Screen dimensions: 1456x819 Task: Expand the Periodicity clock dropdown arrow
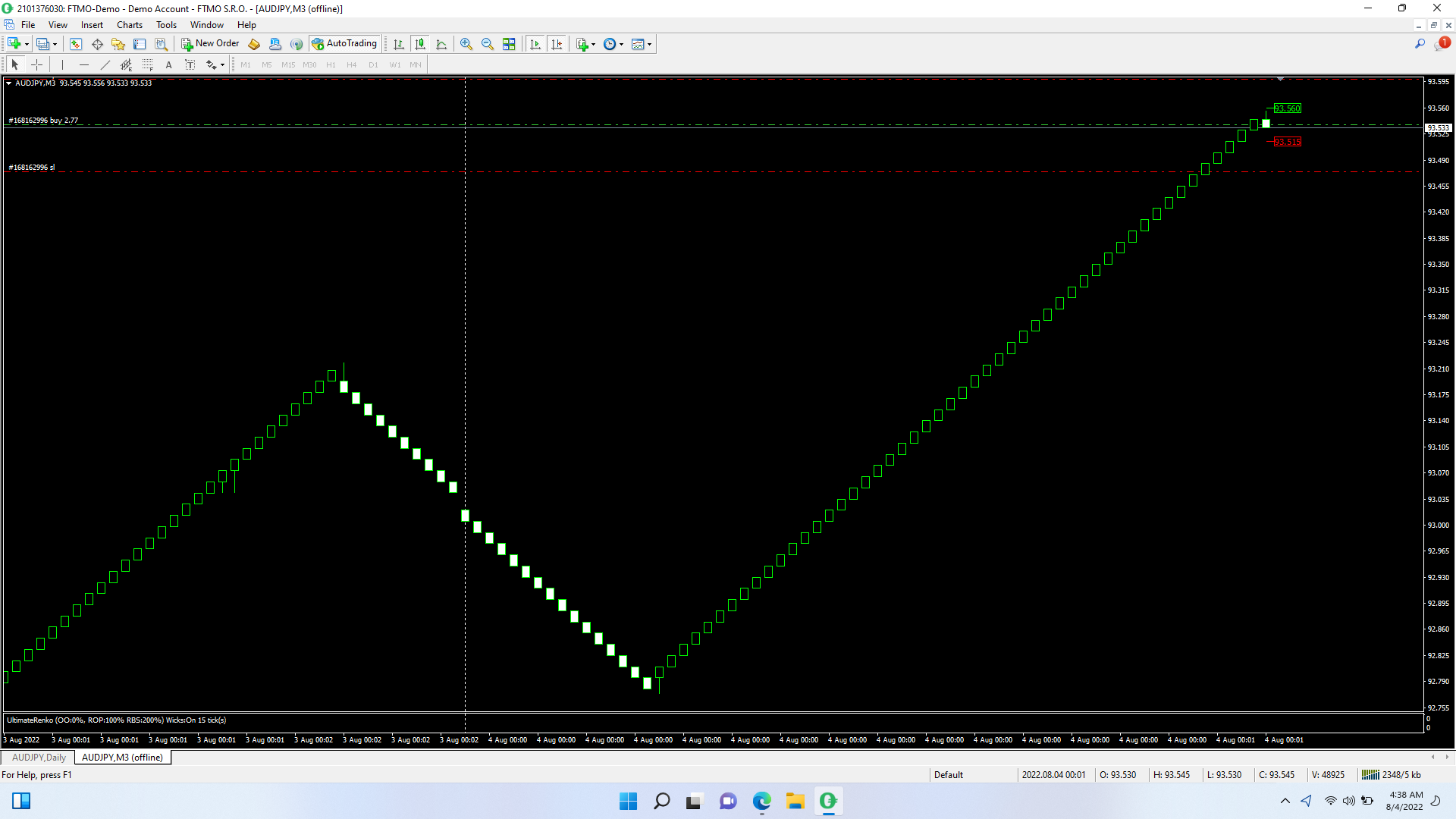tap(622, 44)
